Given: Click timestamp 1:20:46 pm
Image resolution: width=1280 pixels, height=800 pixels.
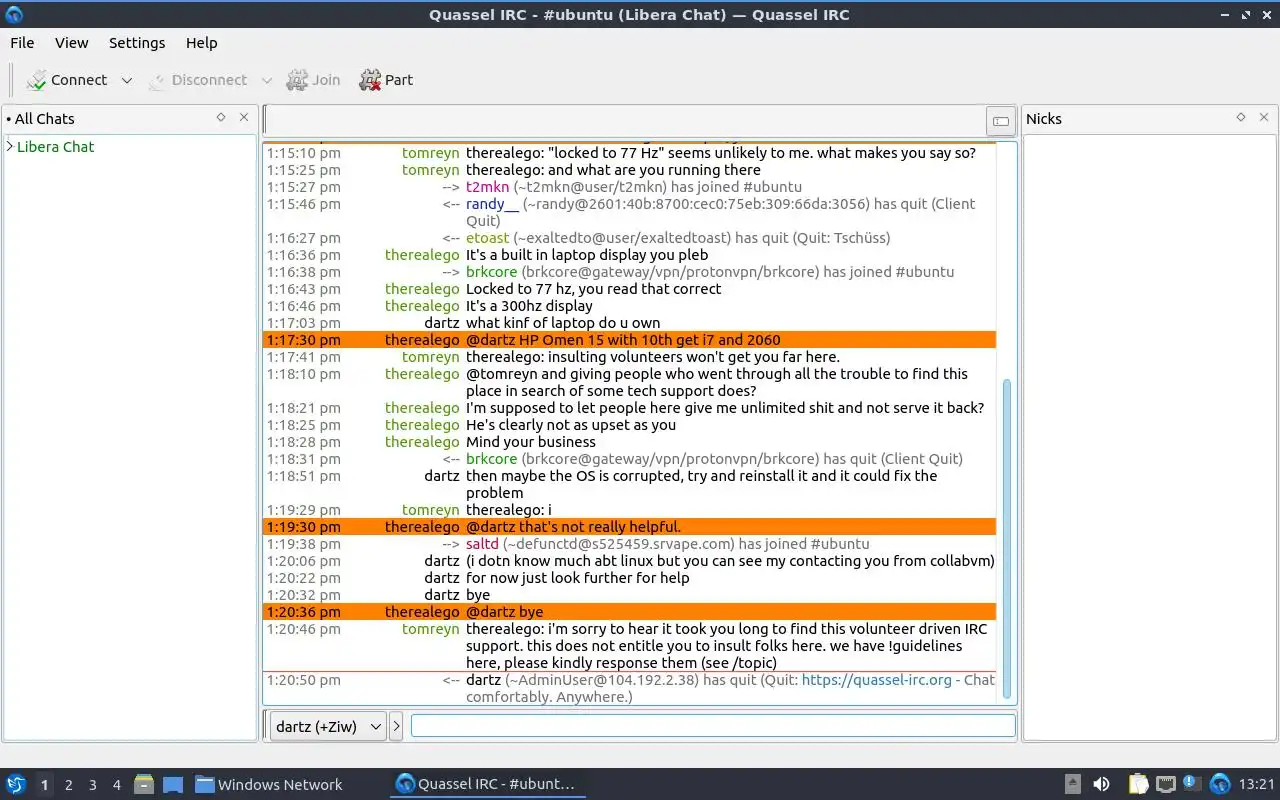Looking at the screenshot, I should click(303, 629).
